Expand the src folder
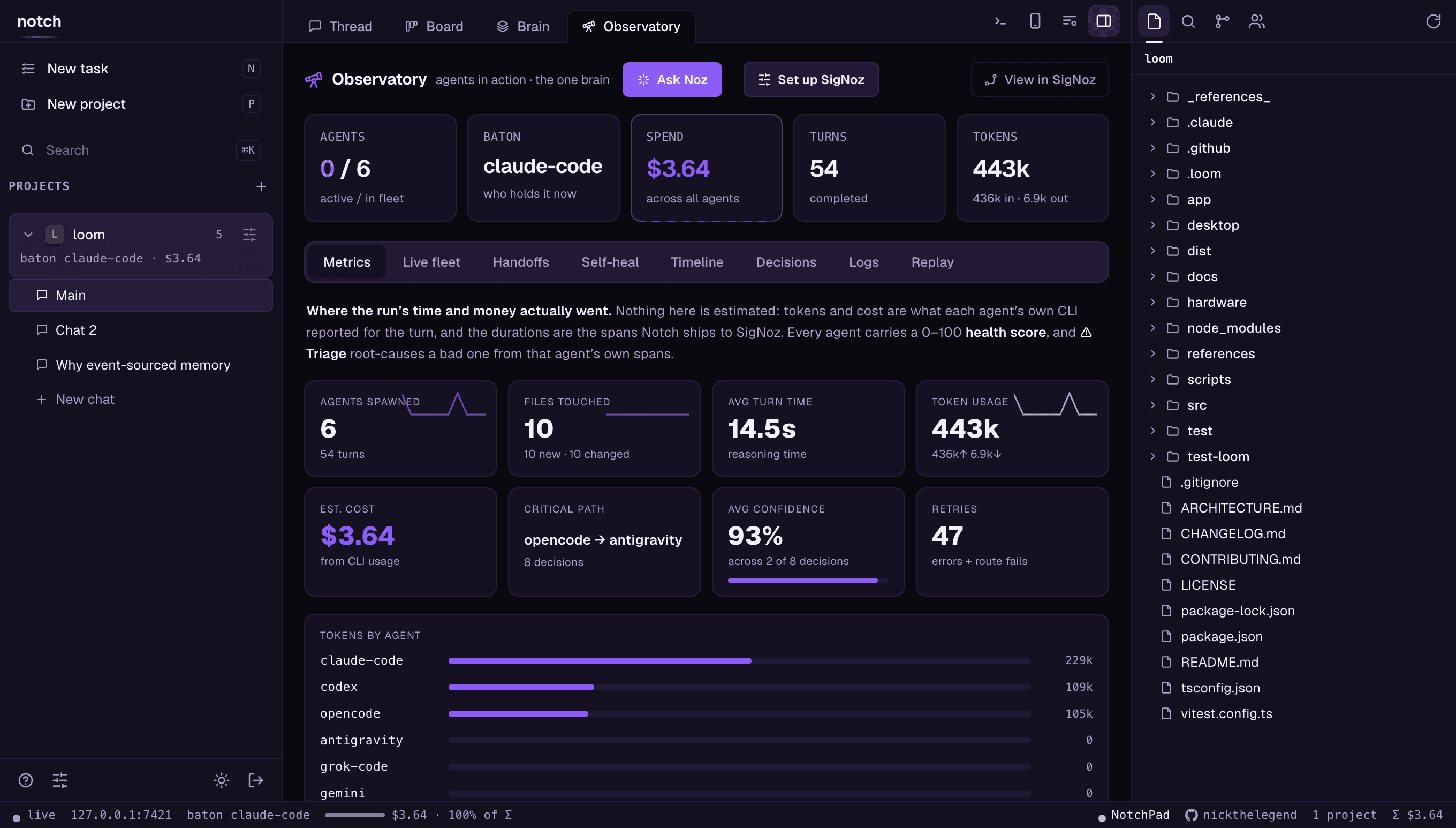Viewport: 1456px width, 828px height. click(1152, 405)
